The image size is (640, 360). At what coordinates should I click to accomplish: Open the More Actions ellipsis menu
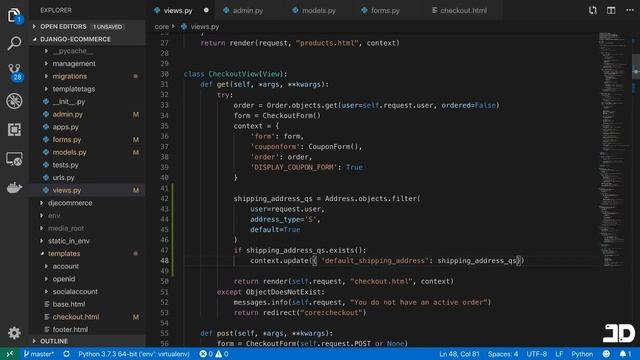click(x=630, y=11)
